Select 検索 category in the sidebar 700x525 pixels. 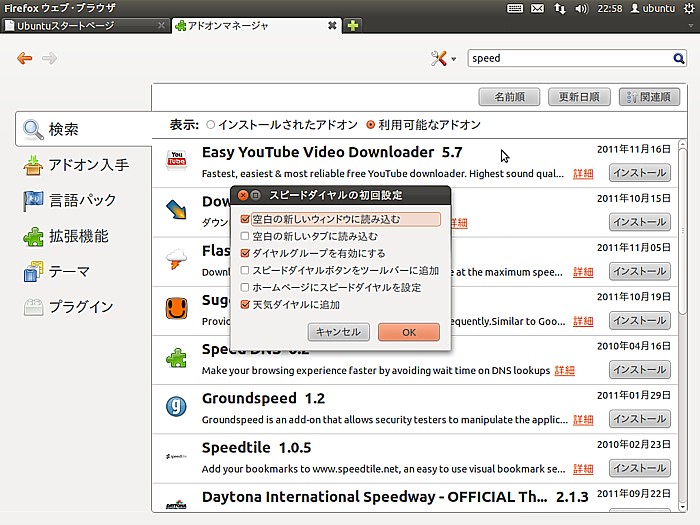click(x=83, y=129)
